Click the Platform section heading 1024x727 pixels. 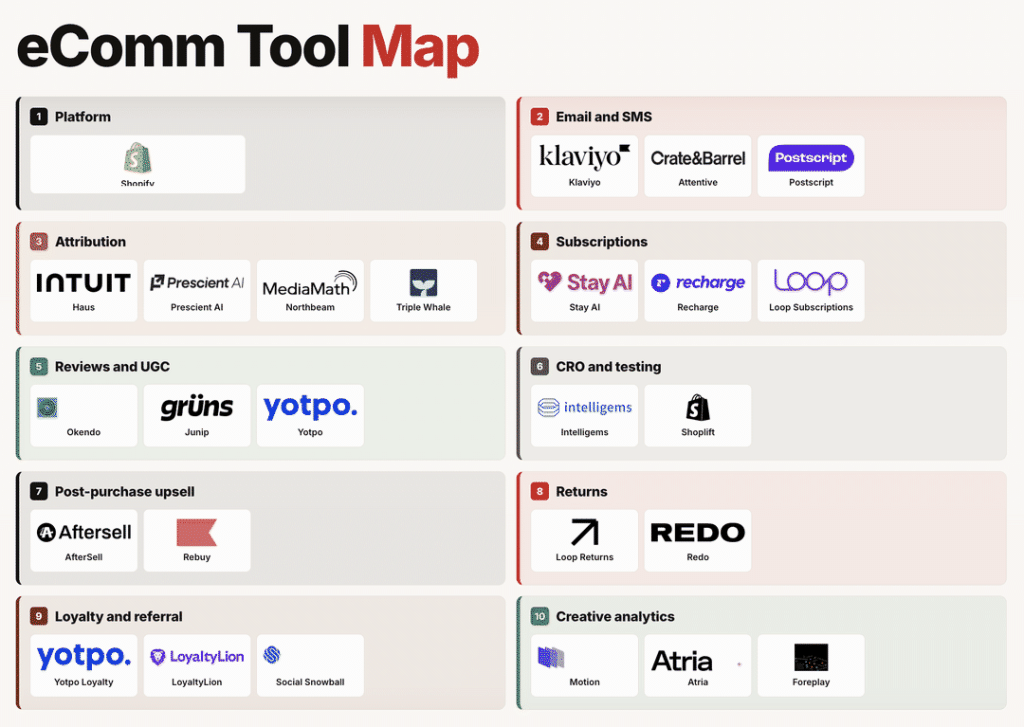click(83, 117)
